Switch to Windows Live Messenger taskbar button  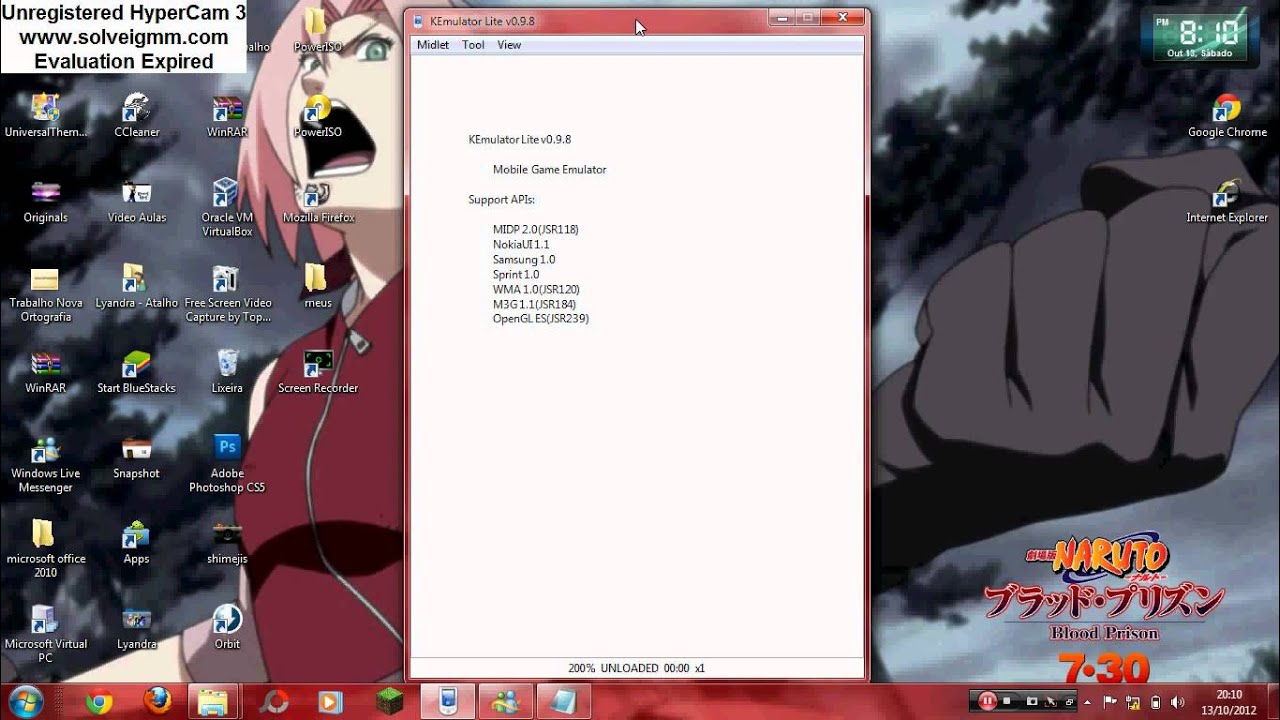click(x=506, y=701)
